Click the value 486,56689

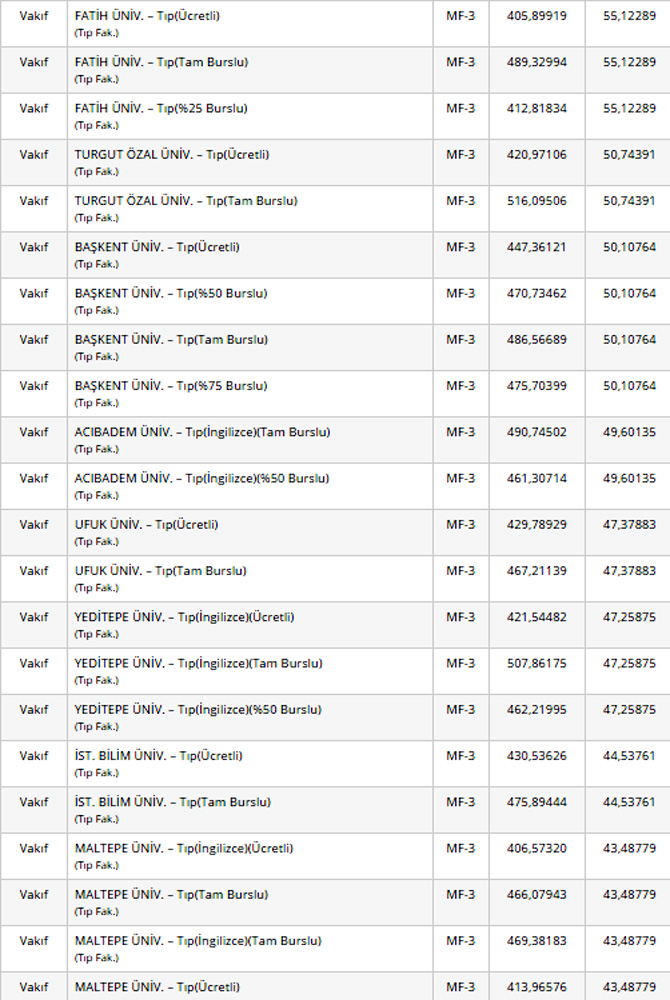click(537, 339)
